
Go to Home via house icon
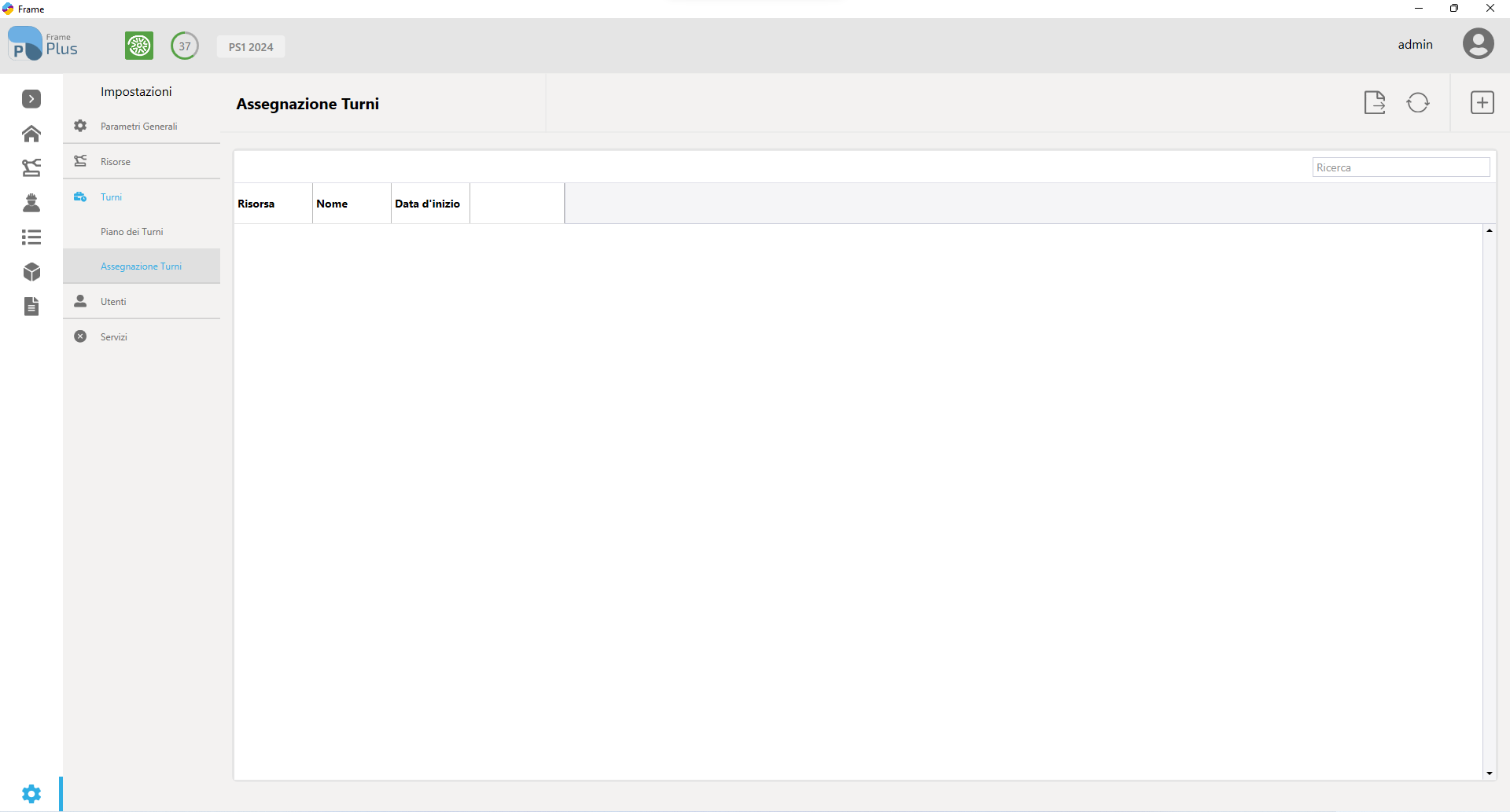coord(31,134)
